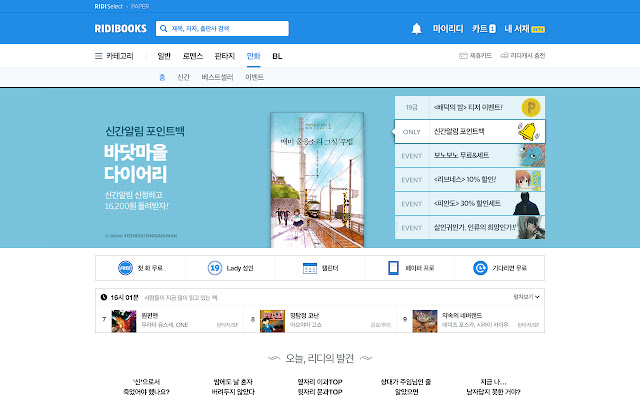The height and width of the screenshot is (400, 640).
Task: Select the 19금 teaser event row
Action: coord(470,107)
